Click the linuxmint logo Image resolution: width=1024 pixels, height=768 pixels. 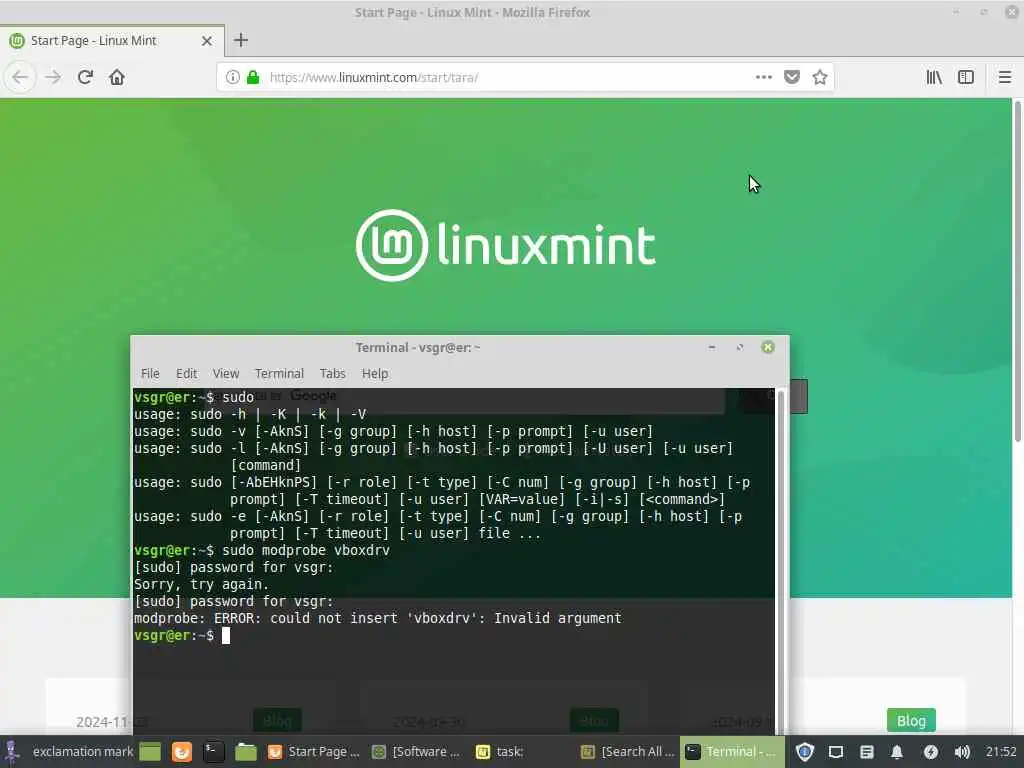coord(505,246)
